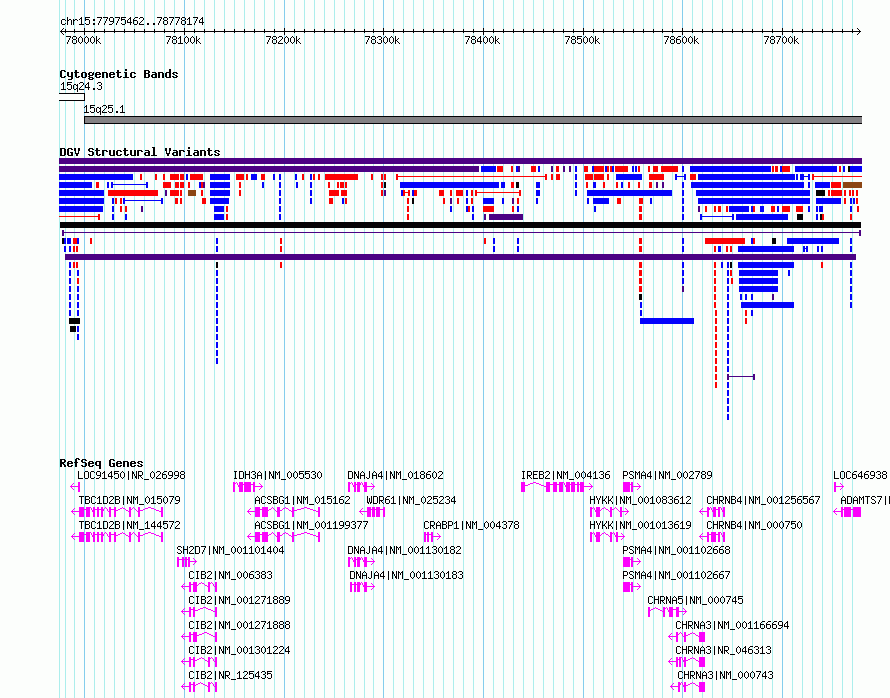Select the DNAJA4|NM_001130183 transcript label

pyautogui.click(x=406, y=575)
